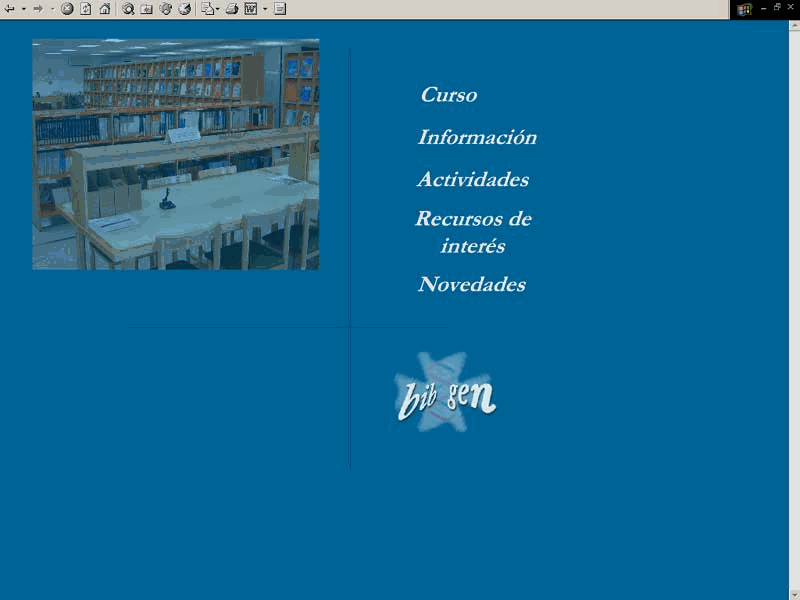Open dropdown arrow next to Word edit icon

click(265, 9)
